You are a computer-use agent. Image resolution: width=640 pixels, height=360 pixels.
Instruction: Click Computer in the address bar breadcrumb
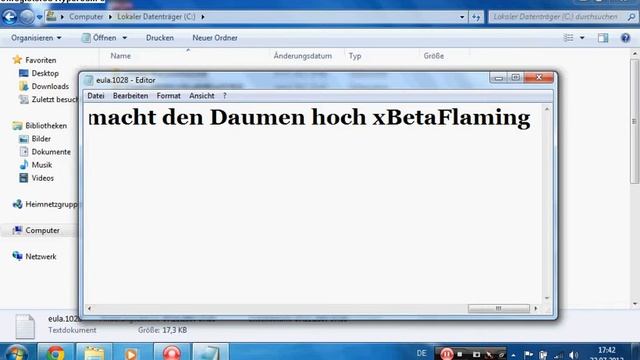tap(86, 17)
